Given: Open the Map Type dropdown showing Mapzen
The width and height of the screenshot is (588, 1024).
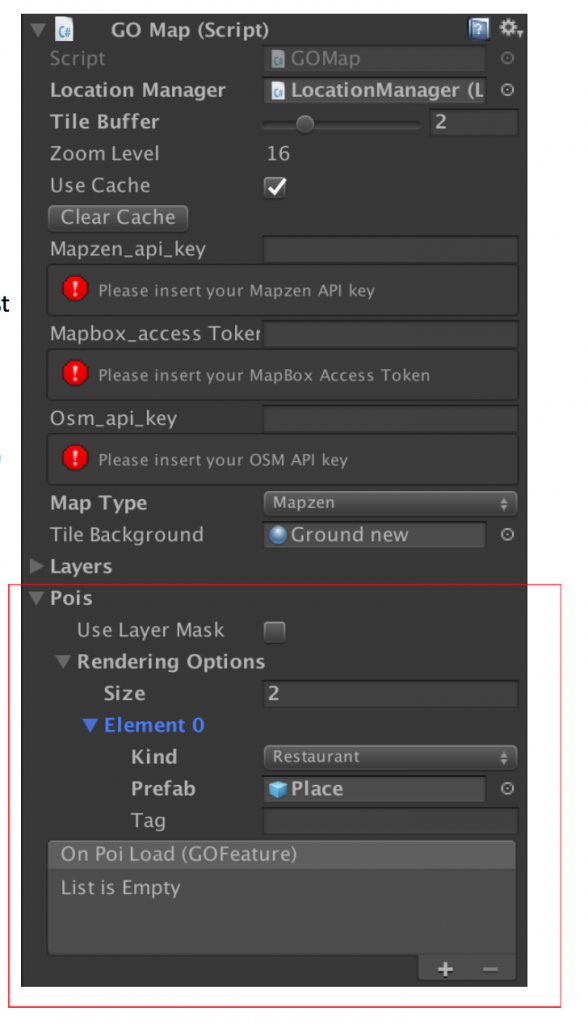Looking at the screenshot, I should [x=390, y=503].
